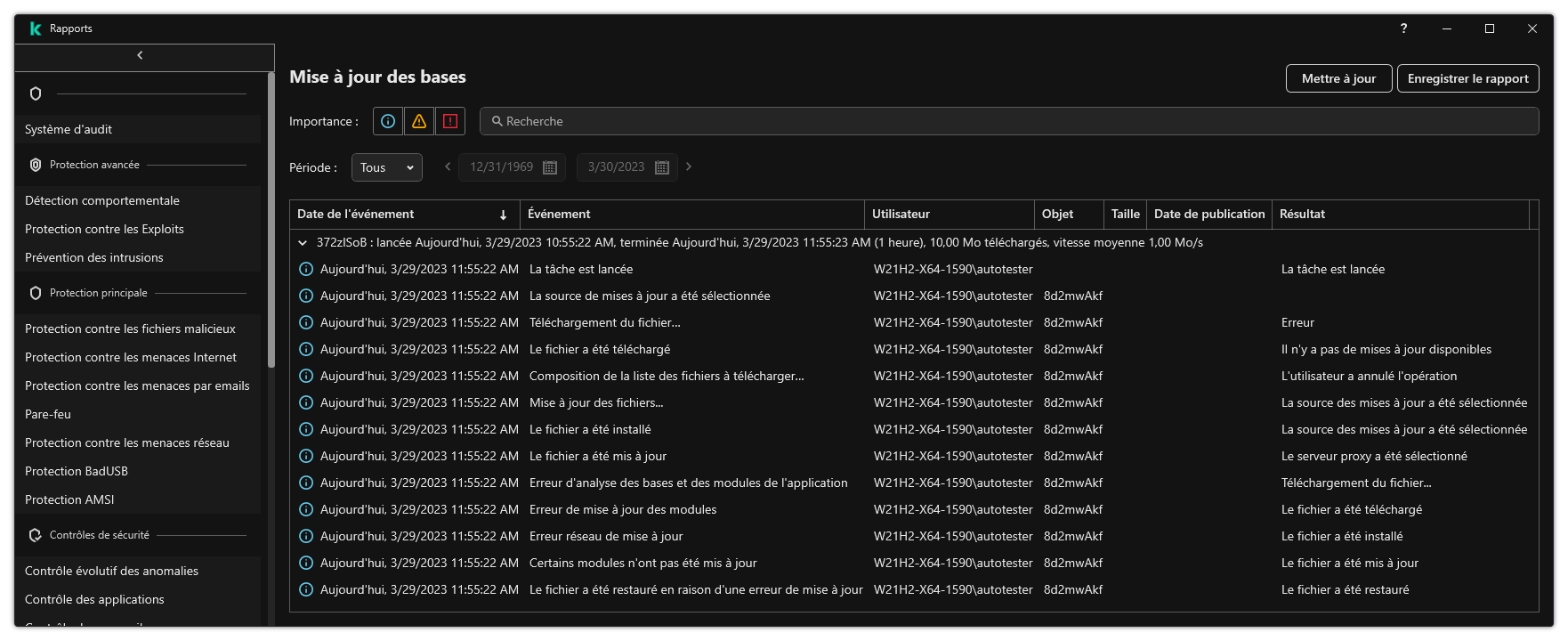Click the Kaspersky logo in the title bar
Screen dimensions: 1568x641
click(36, 28)
